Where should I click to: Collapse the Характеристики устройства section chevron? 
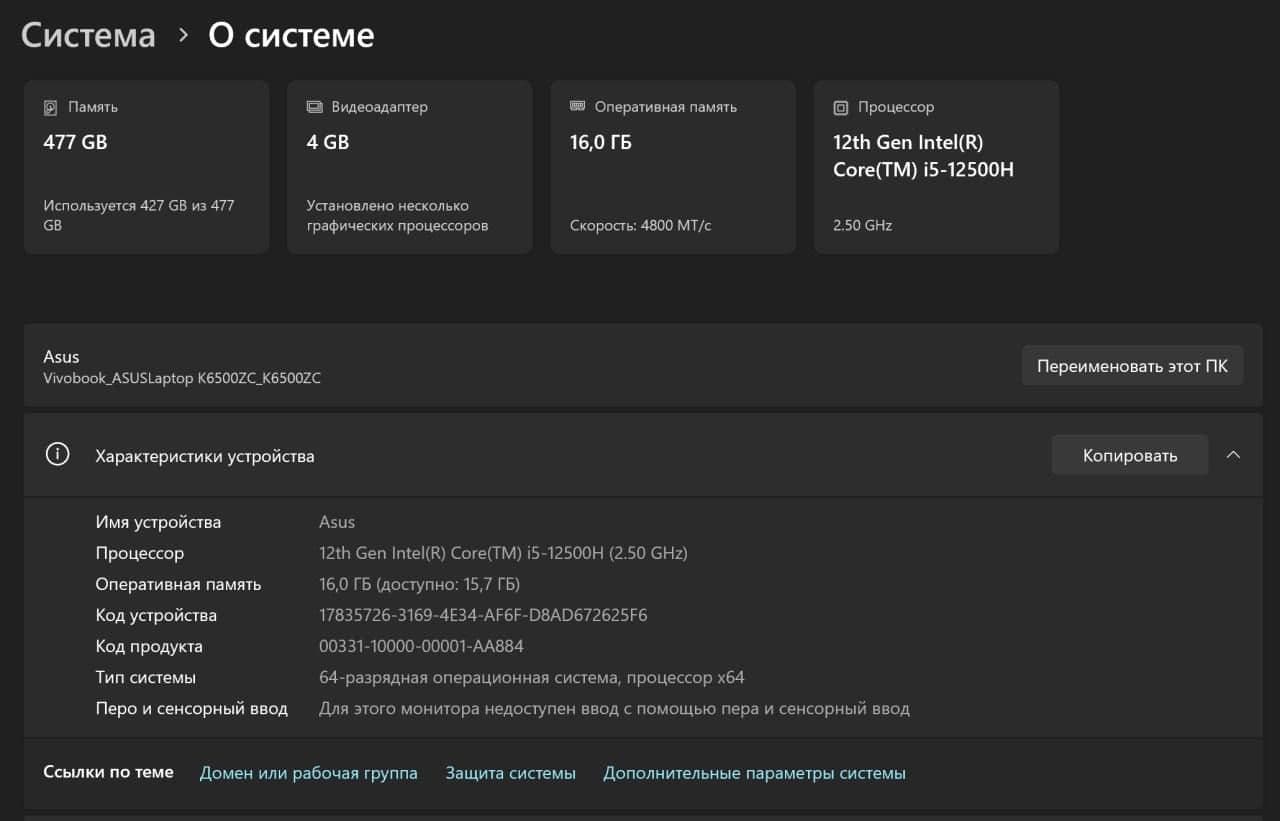tap(1234, 455)
